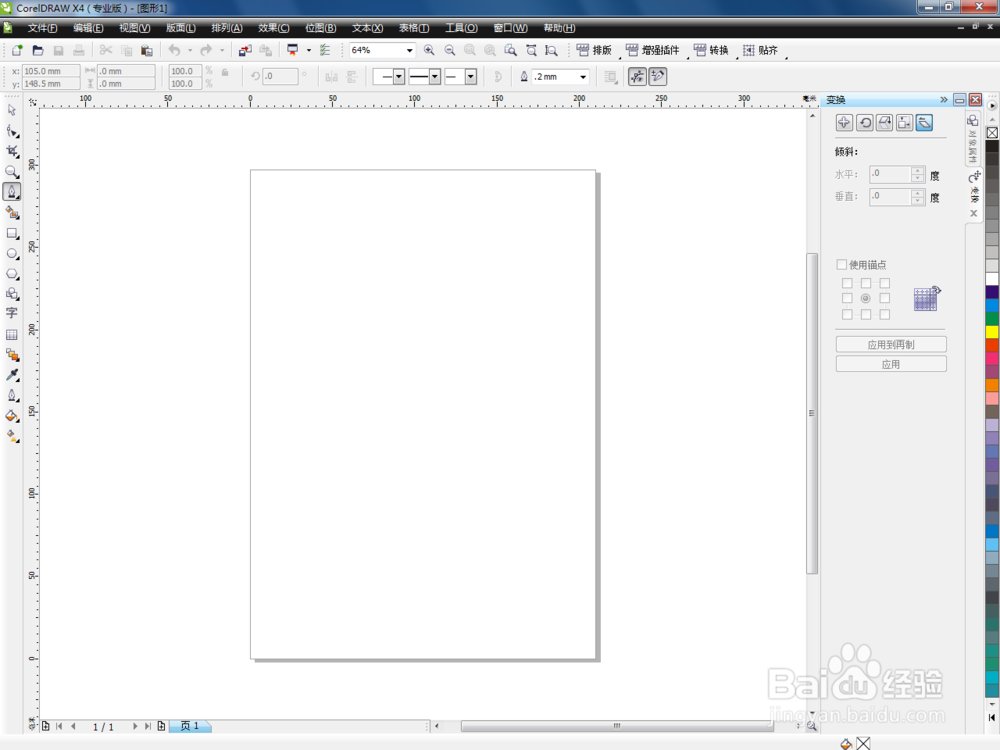This screenshot has width=1000, height=750.
Task: Open the line style dropdown
Action: [x=435, y=77]
